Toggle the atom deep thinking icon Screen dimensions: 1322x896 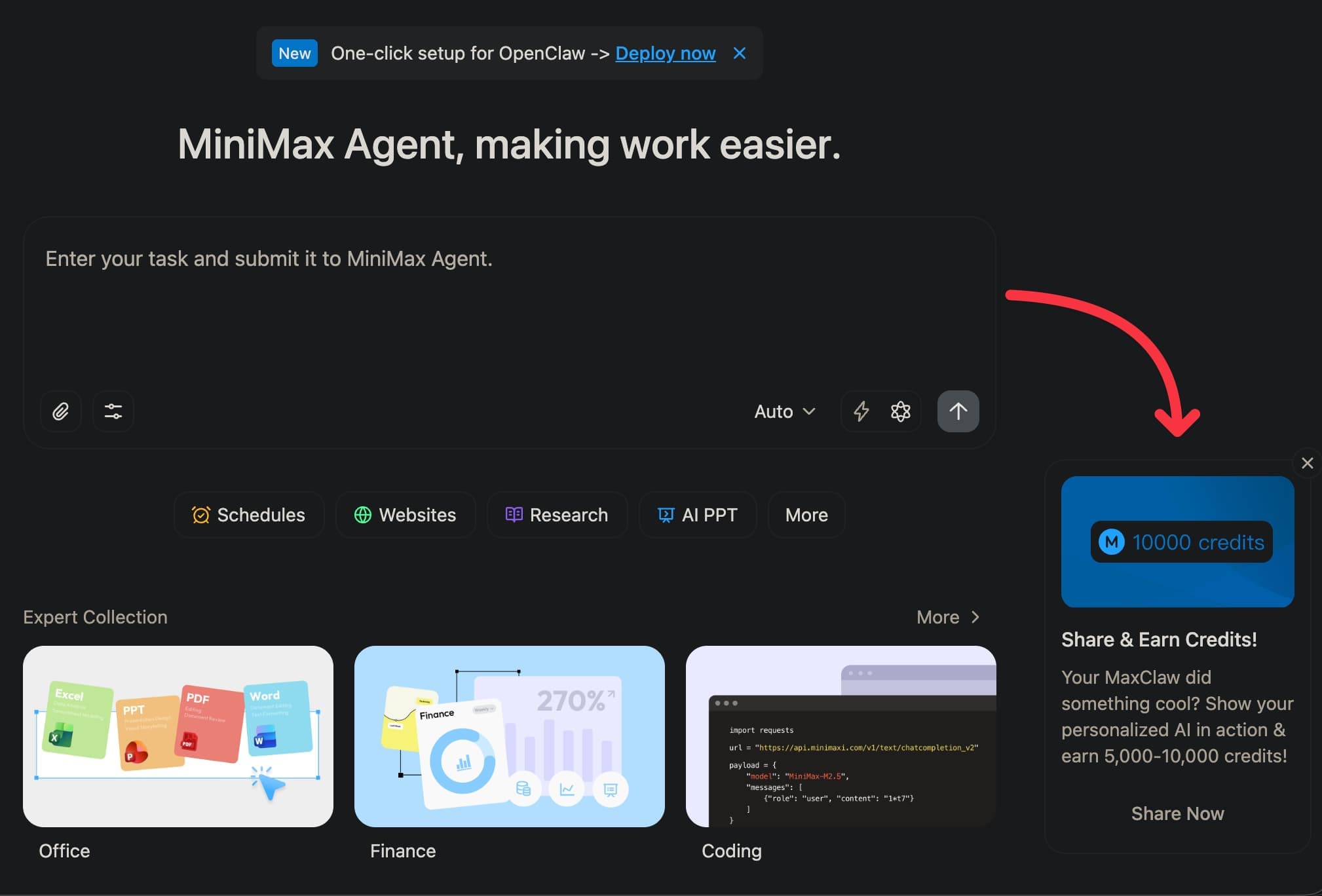(901, 411)
